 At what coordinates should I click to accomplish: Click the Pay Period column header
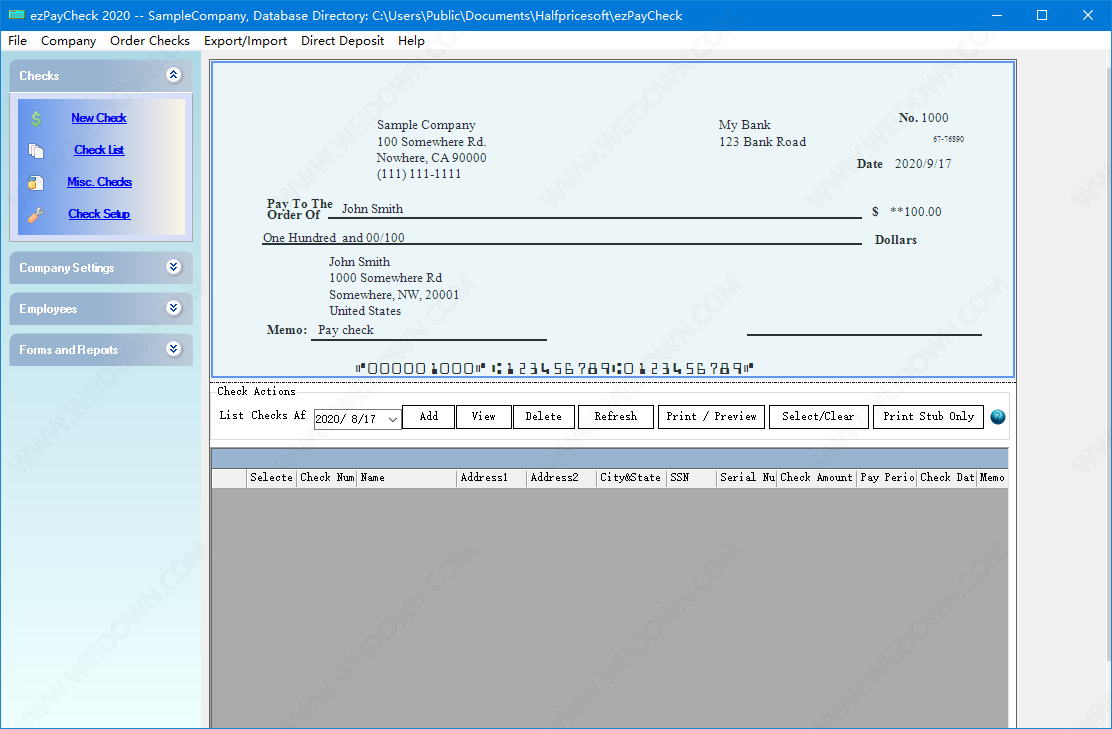pyautogui.click(x=887, y=478)
